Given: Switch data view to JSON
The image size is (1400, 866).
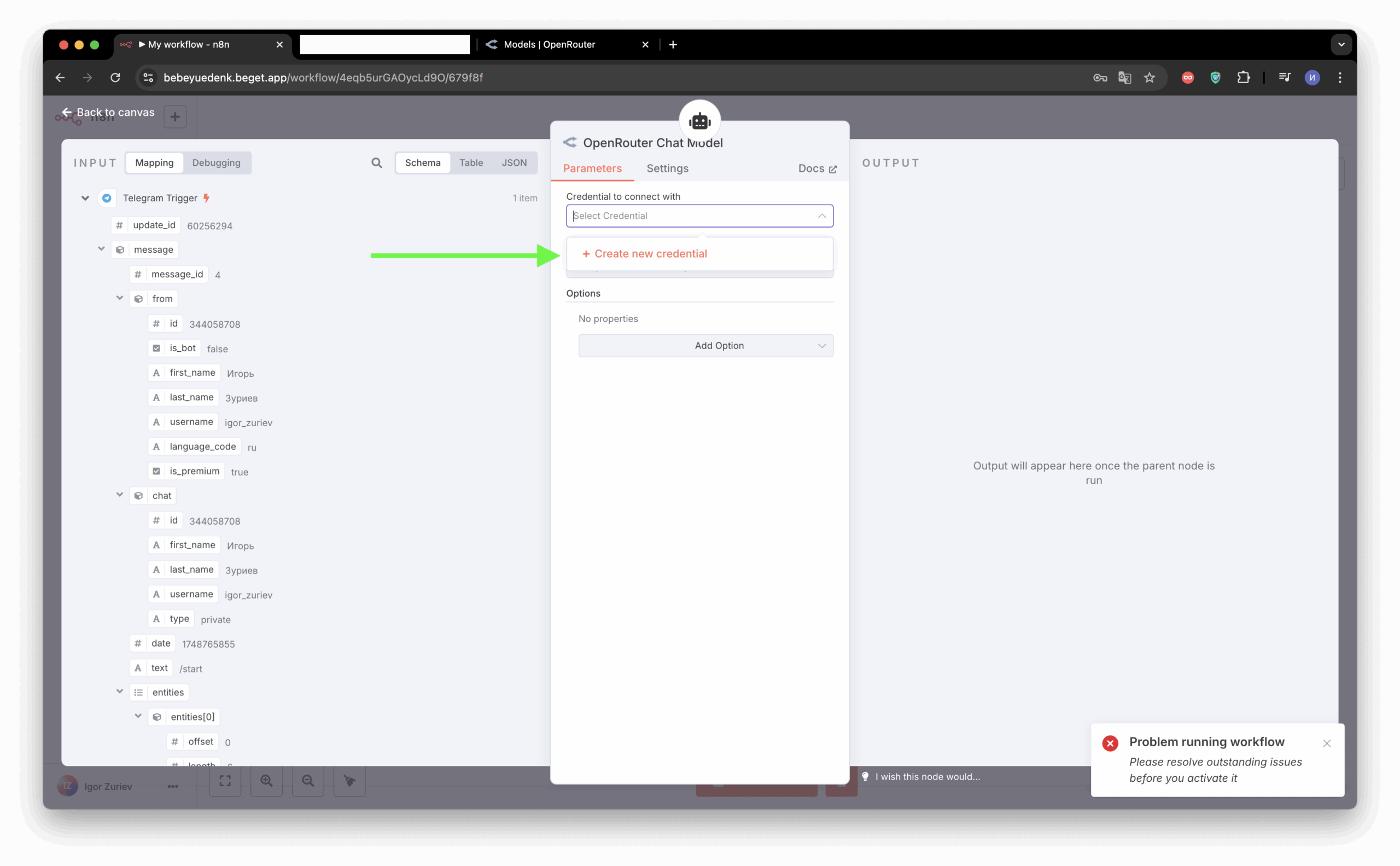Looking at the screenshot, I should (x=514, y=162).
